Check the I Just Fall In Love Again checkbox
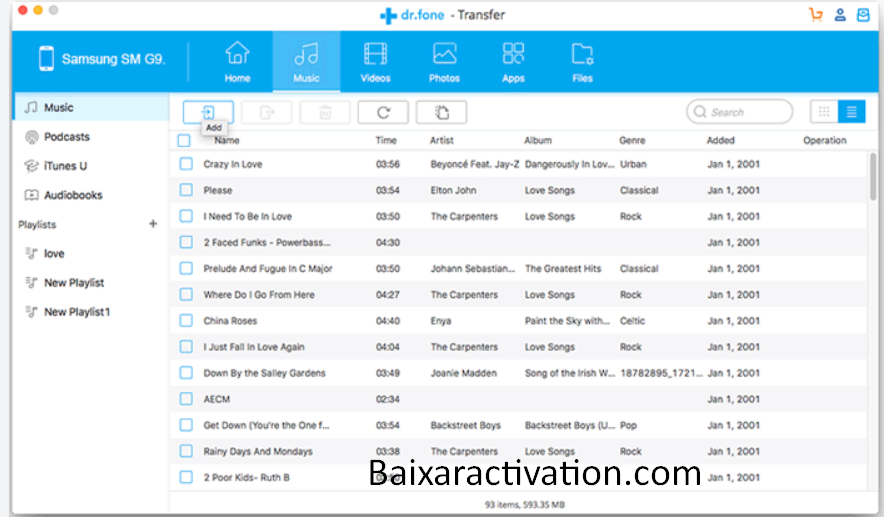Image resolution: width=884 pixels, height=519 pixels. coord(186,347)
